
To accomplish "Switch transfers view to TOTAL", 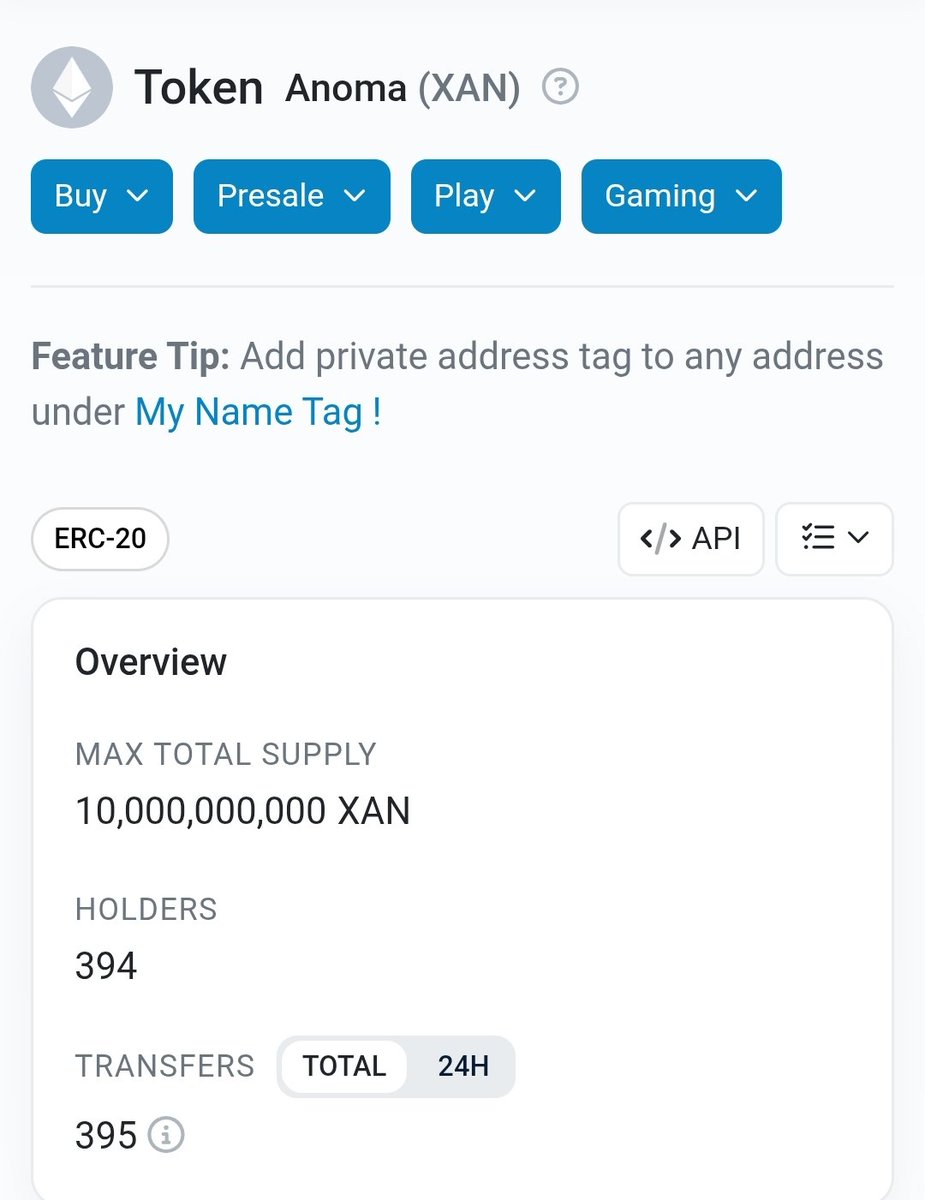I will [x=344, y=1066].
